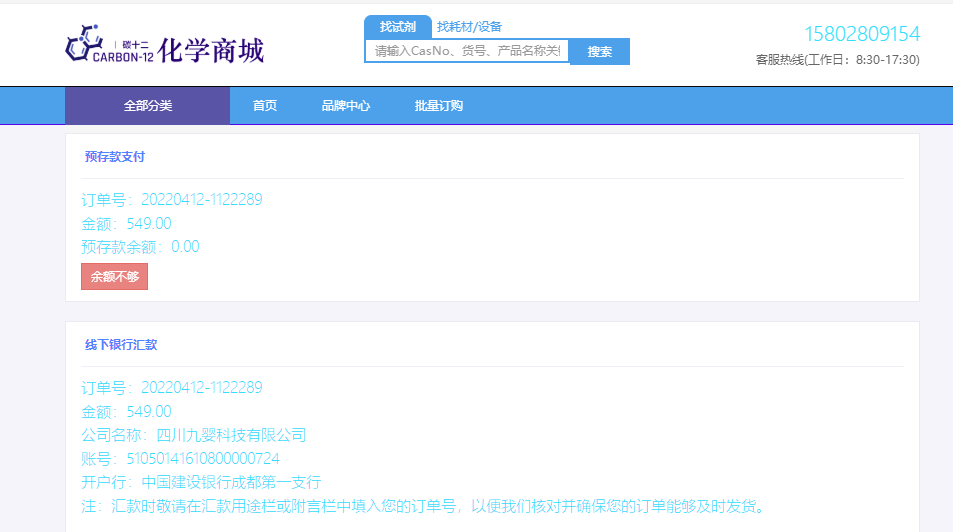Click the hotline number 15802809154
Viewport: 953px width, 532px height.
[861, 35]
